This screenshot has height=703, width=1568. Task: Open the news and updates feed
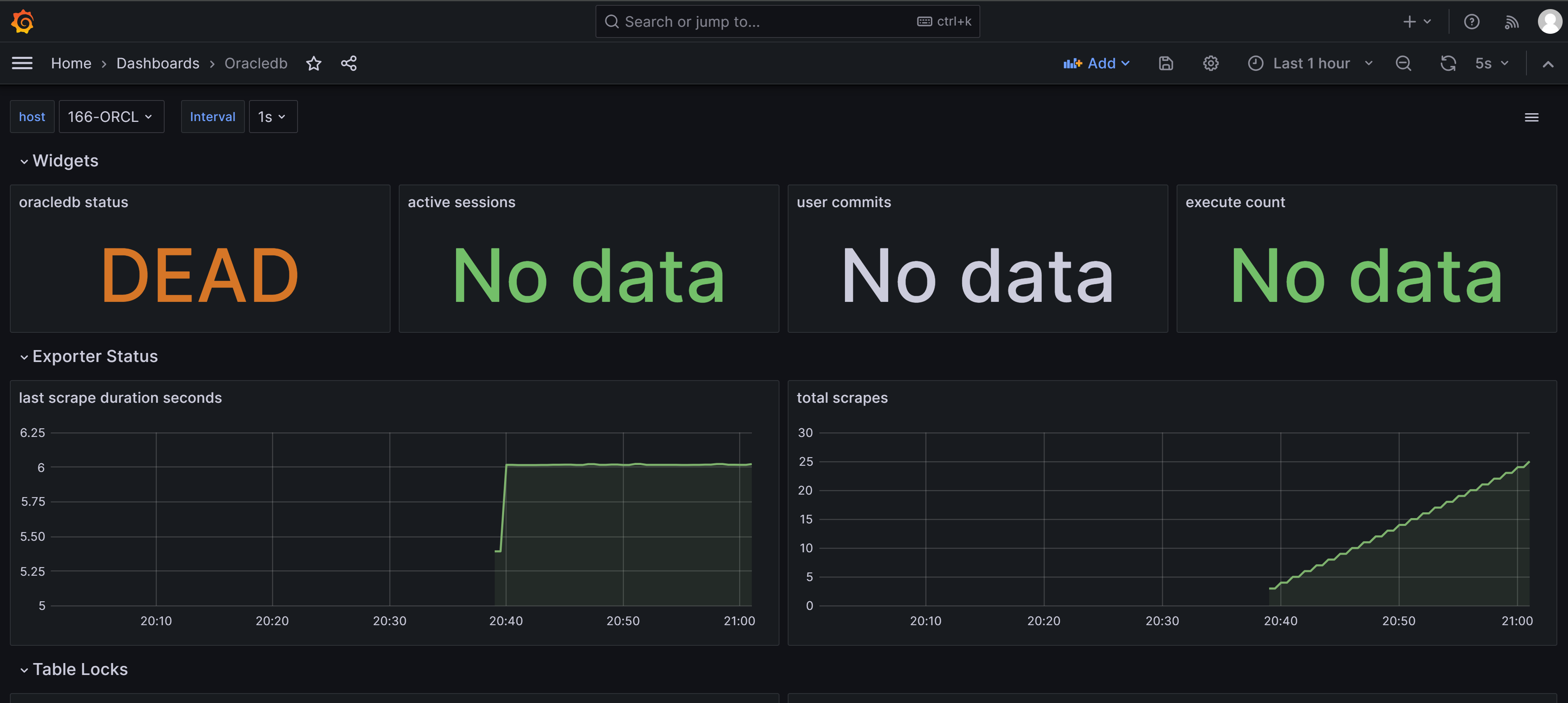point(1511,21)
